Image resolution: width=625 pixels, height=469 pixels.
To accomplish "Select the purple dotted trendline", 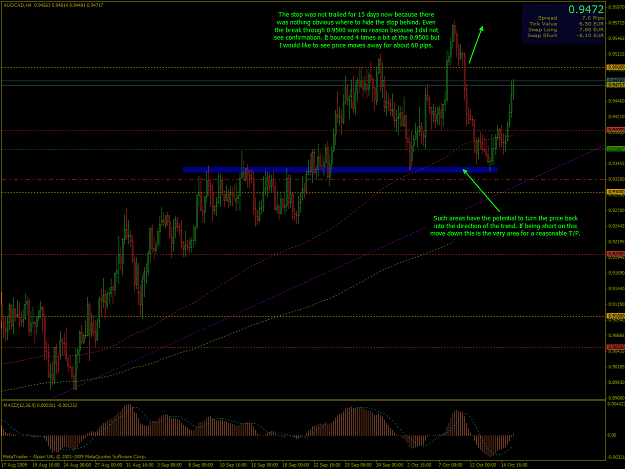I will [x=327, y=273].
